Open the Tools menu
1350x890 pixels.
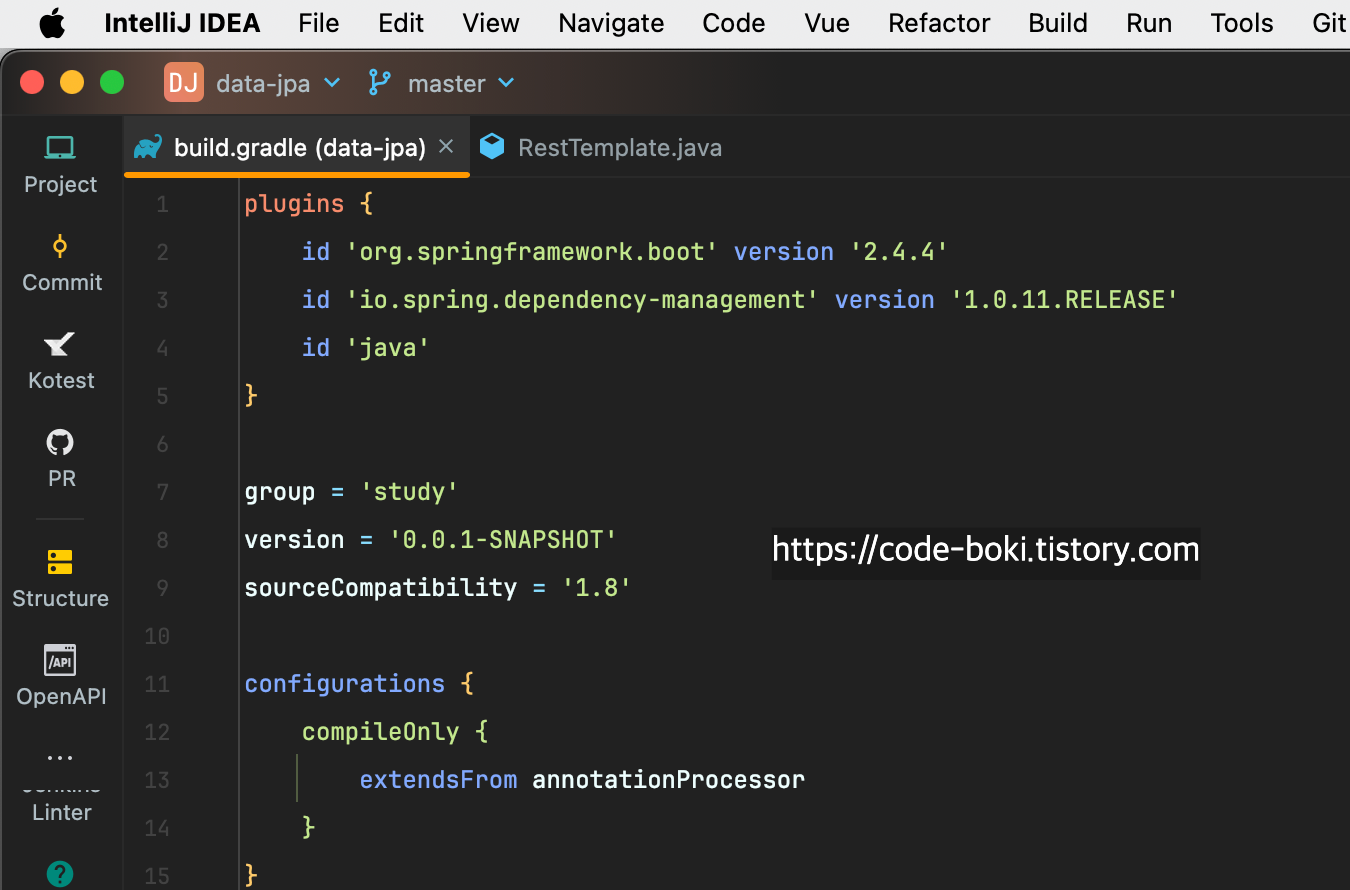pyautogui.click(x=1242, y=23)
